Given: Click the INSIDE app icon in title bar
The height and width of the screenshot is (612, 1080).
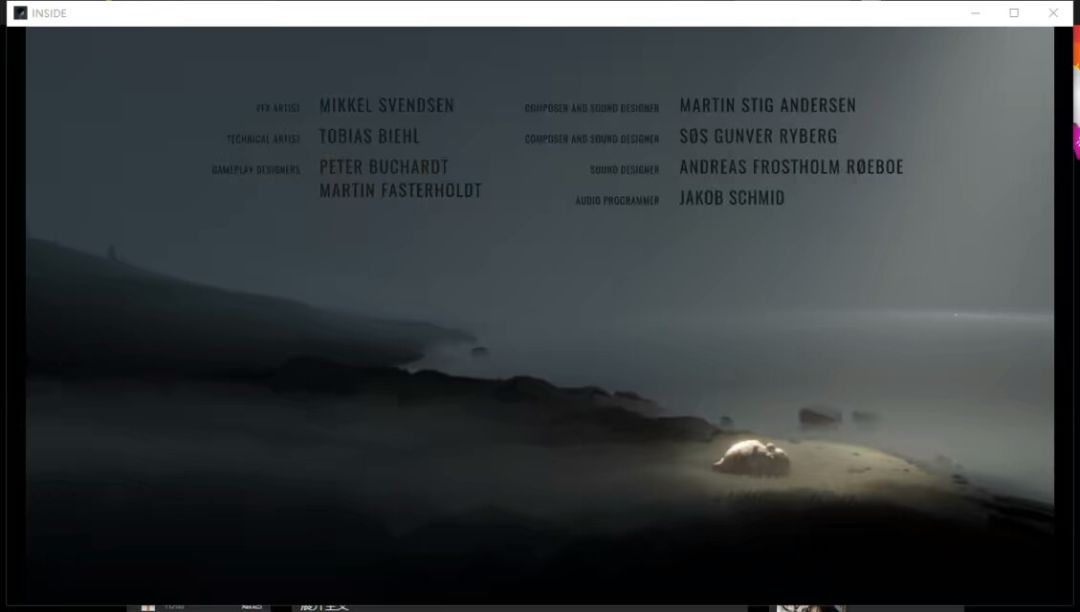Looking at the screenshot, I should coord(21,13).
